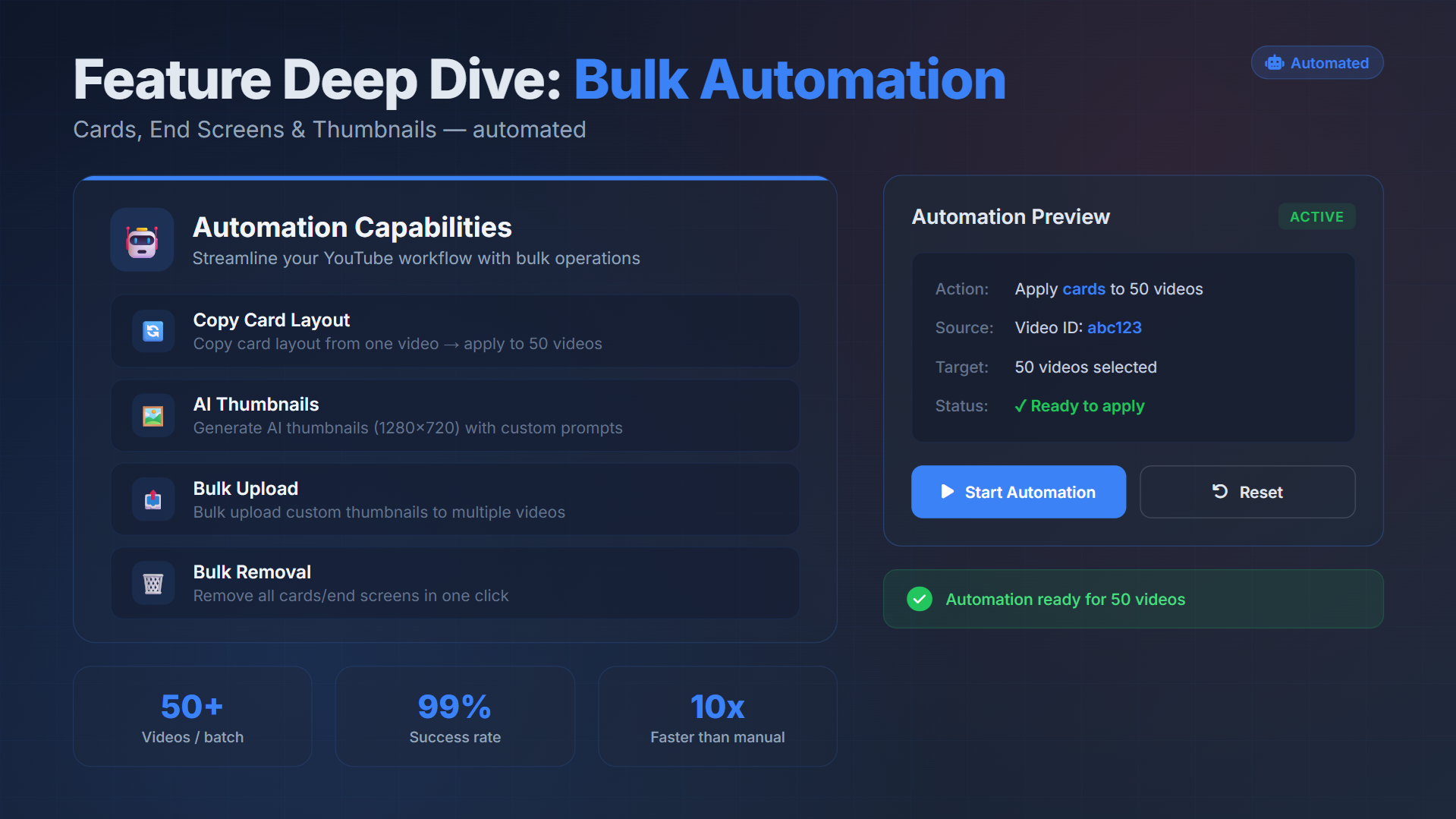Click the blue 'cards' link in Action row
The width and height of the screenshot is (1456, 819).
[1084, 289]
